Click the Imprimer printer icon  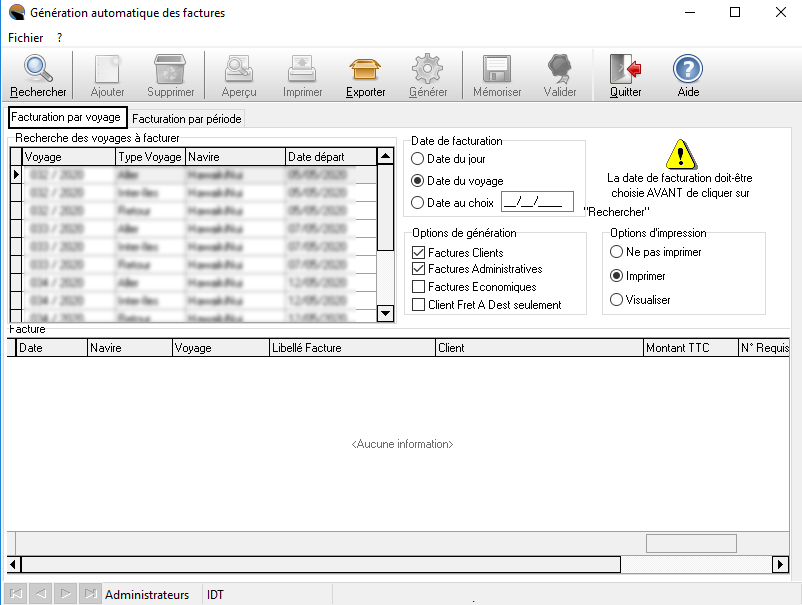click(x=302, y=69)
